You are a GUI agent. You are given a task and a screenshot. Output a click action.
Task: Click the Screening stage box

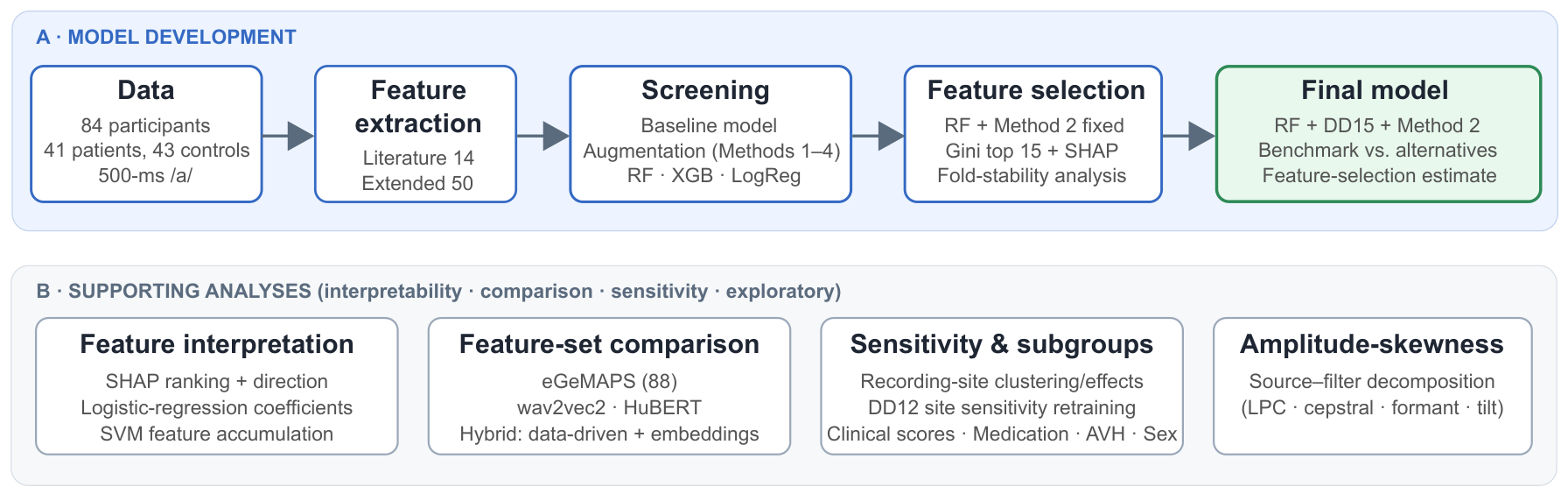(710, 134)
